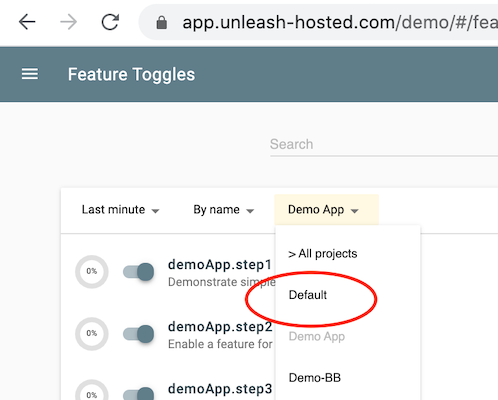Open the demoApp.step2 feature toggle

(x=220, y=327)
